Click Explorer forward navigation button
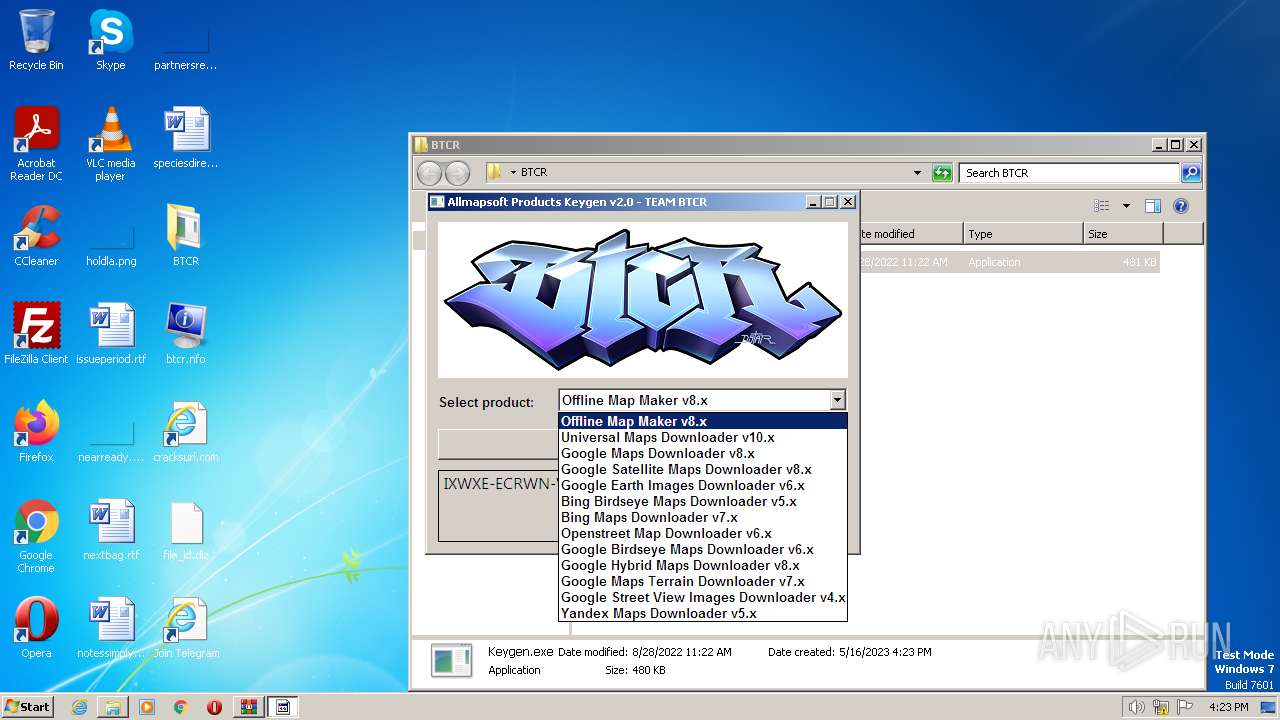Viewport: 1280px width, 720px height. click(457, 173)
